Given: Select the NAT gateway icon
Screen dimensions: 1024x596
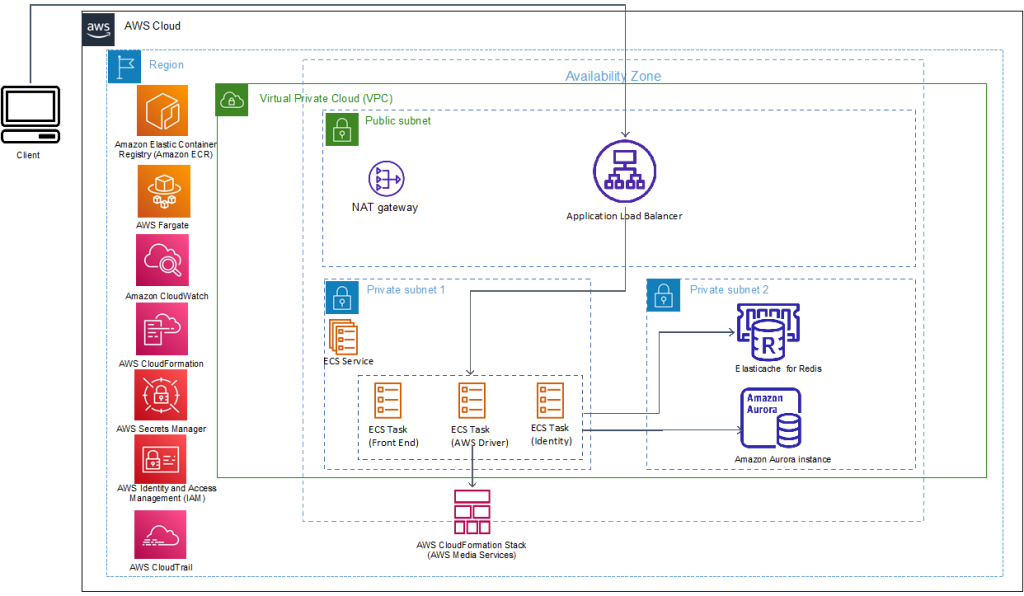Looking at the screenshot, I should tap(385, 178).
